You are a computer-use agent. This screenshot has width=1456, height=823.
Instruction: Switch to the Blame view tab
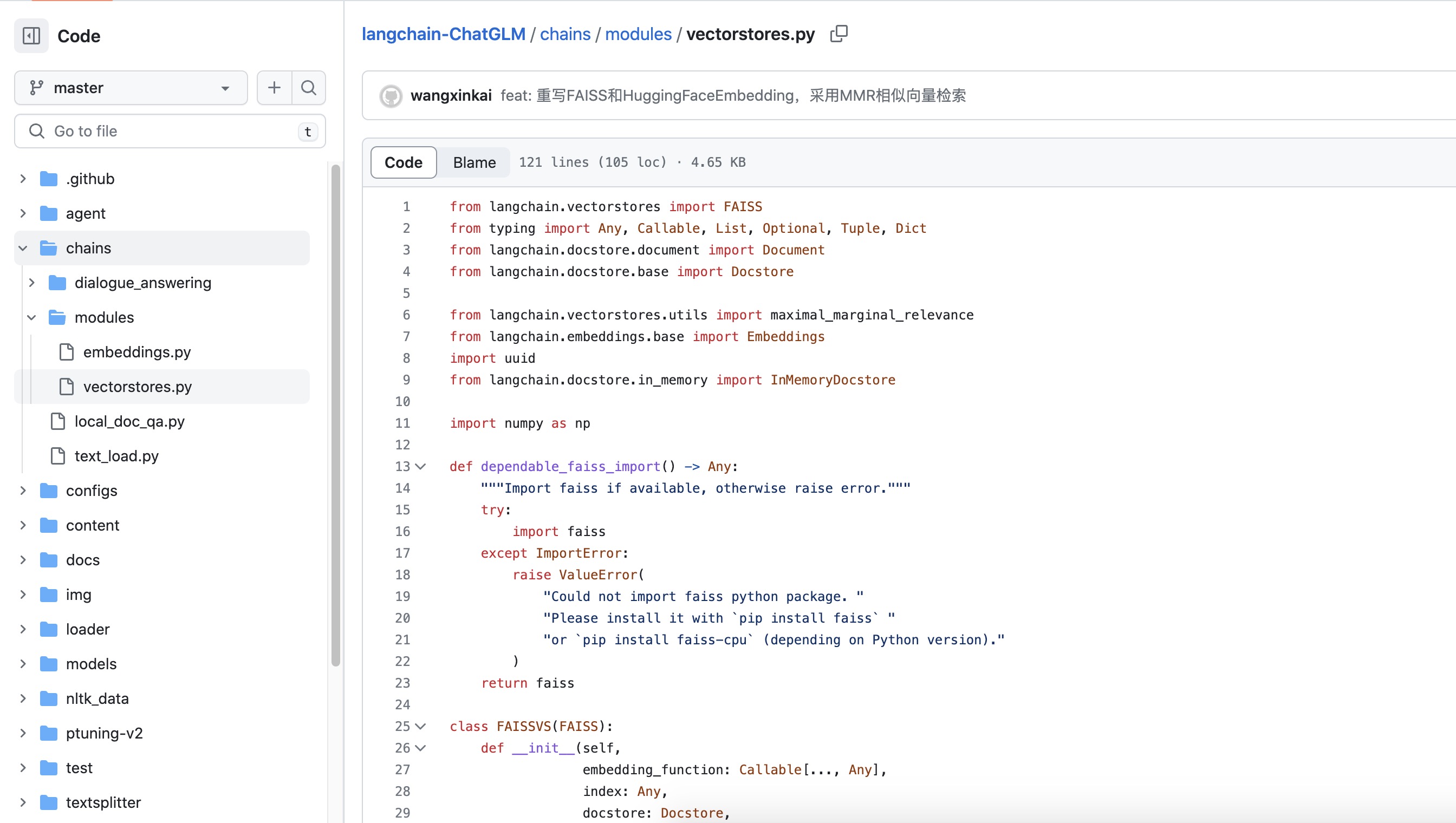coord(474,162)
